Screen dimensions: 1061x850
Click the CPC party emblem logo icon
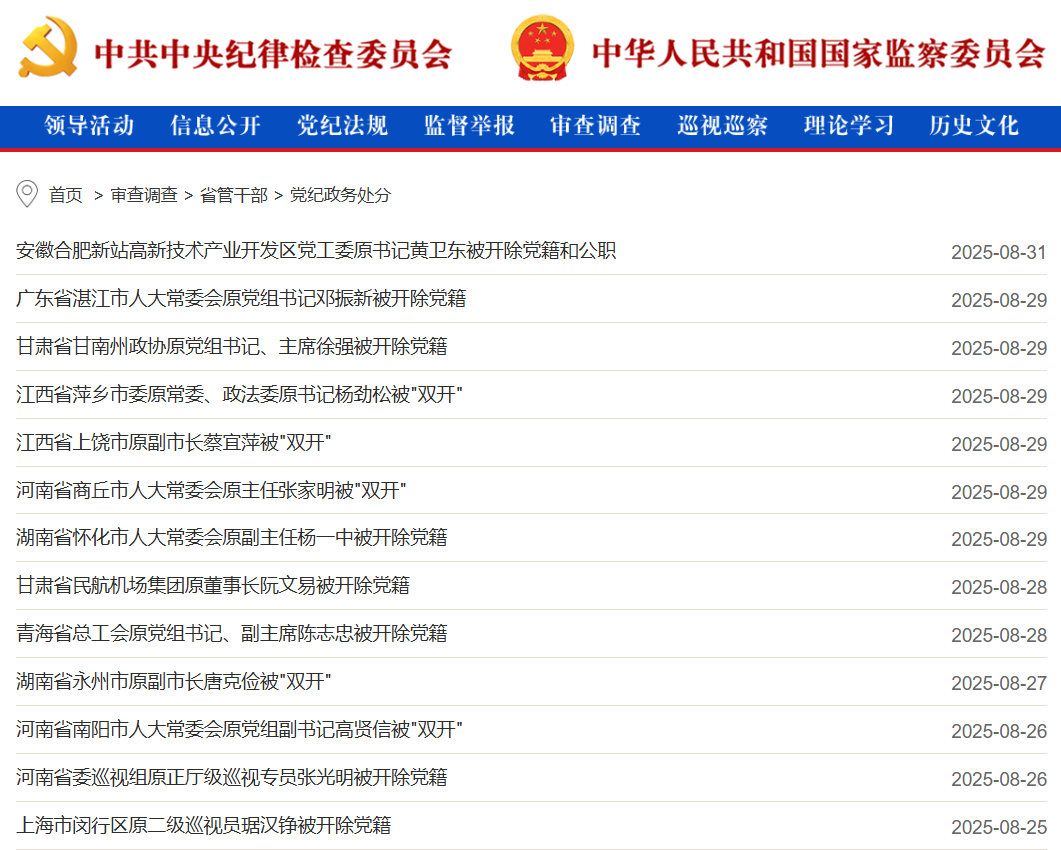tap(50, 47)
